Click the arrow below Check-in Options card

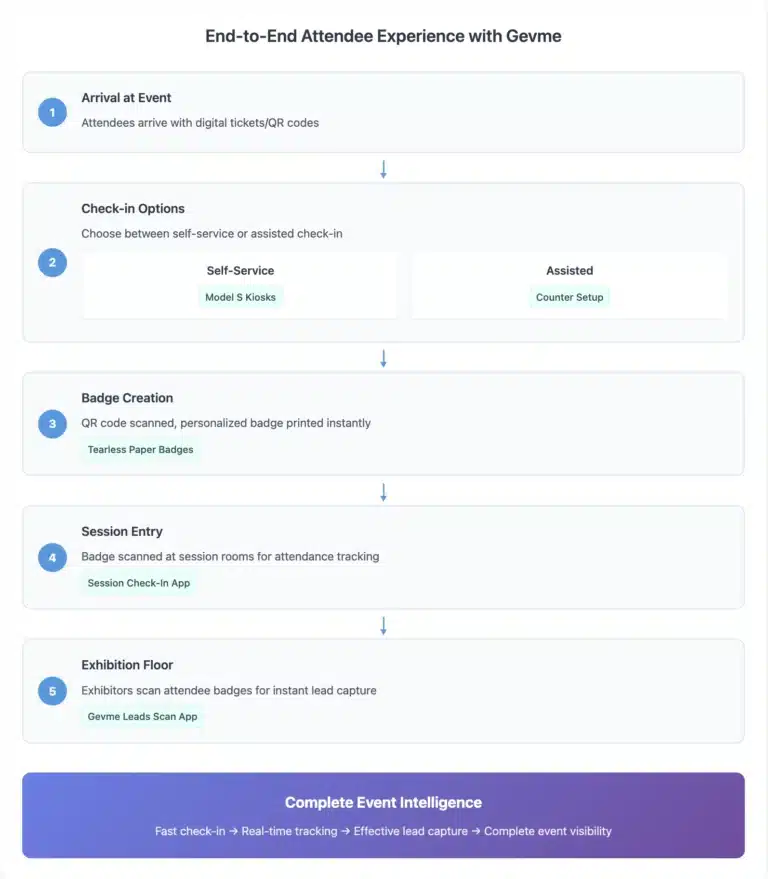click(x=383, y=358)
